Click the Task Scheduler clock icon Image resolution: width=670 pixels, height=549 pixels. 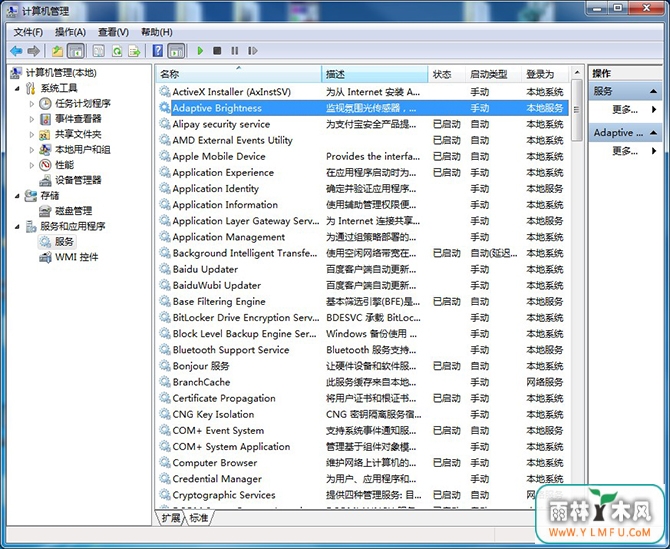click(45, 103)
